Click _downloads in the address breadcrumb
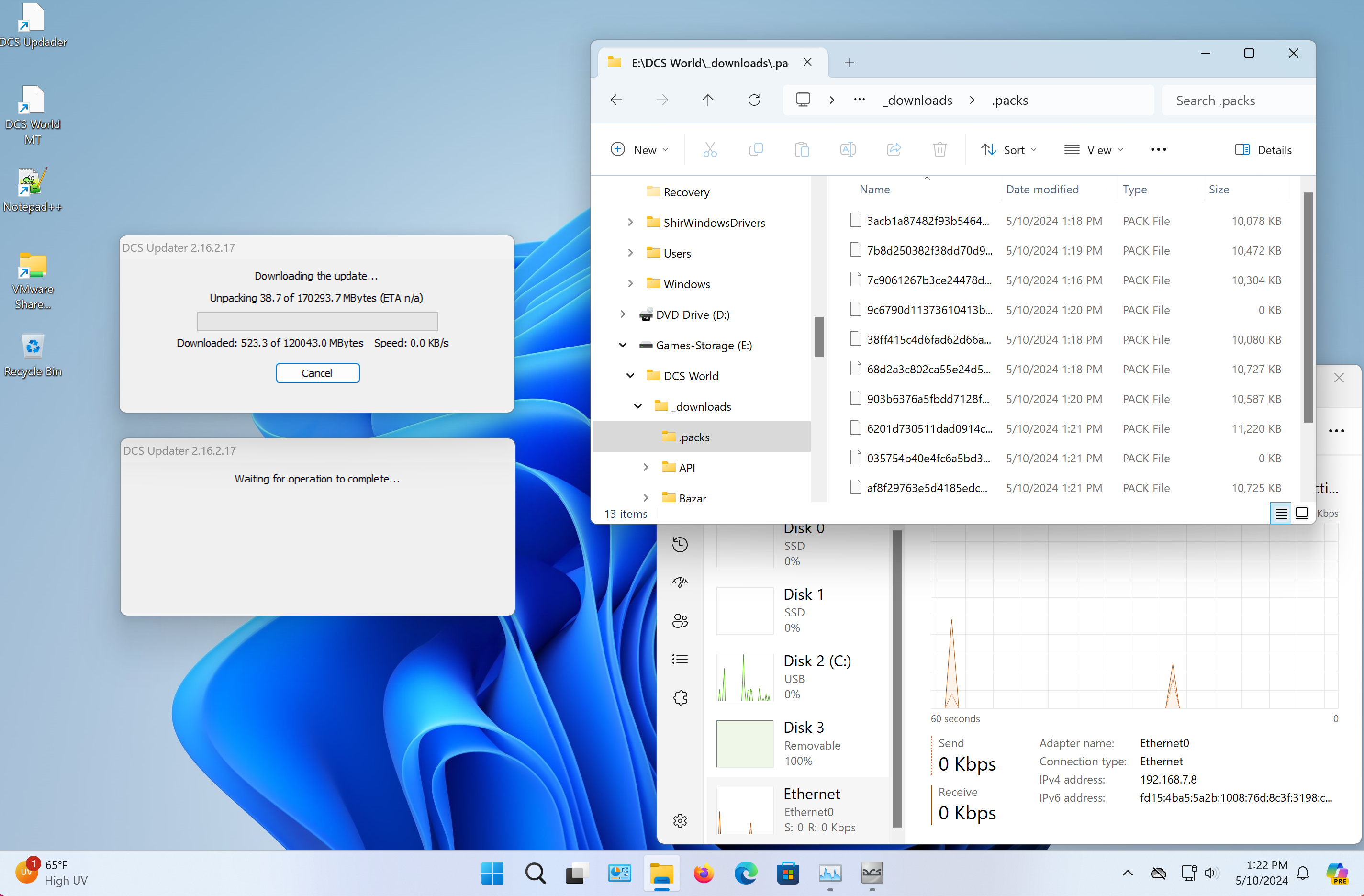Viewport: 1364px width, 896px height. [917, 100]
